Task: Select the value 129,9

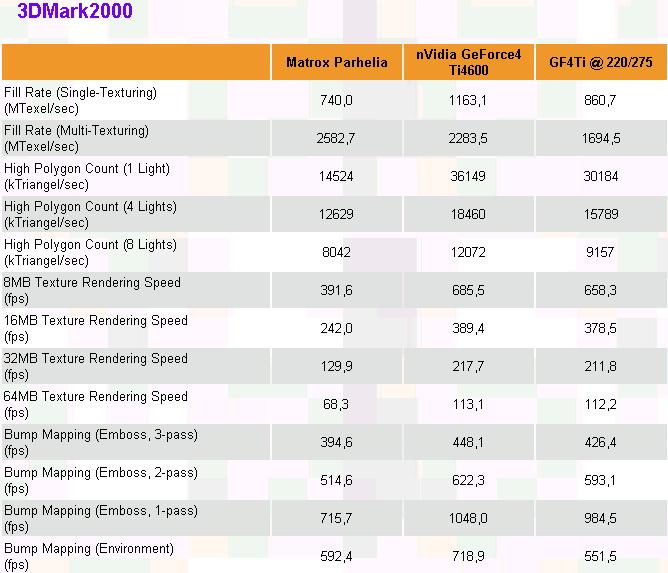Action: click(336, 366)
